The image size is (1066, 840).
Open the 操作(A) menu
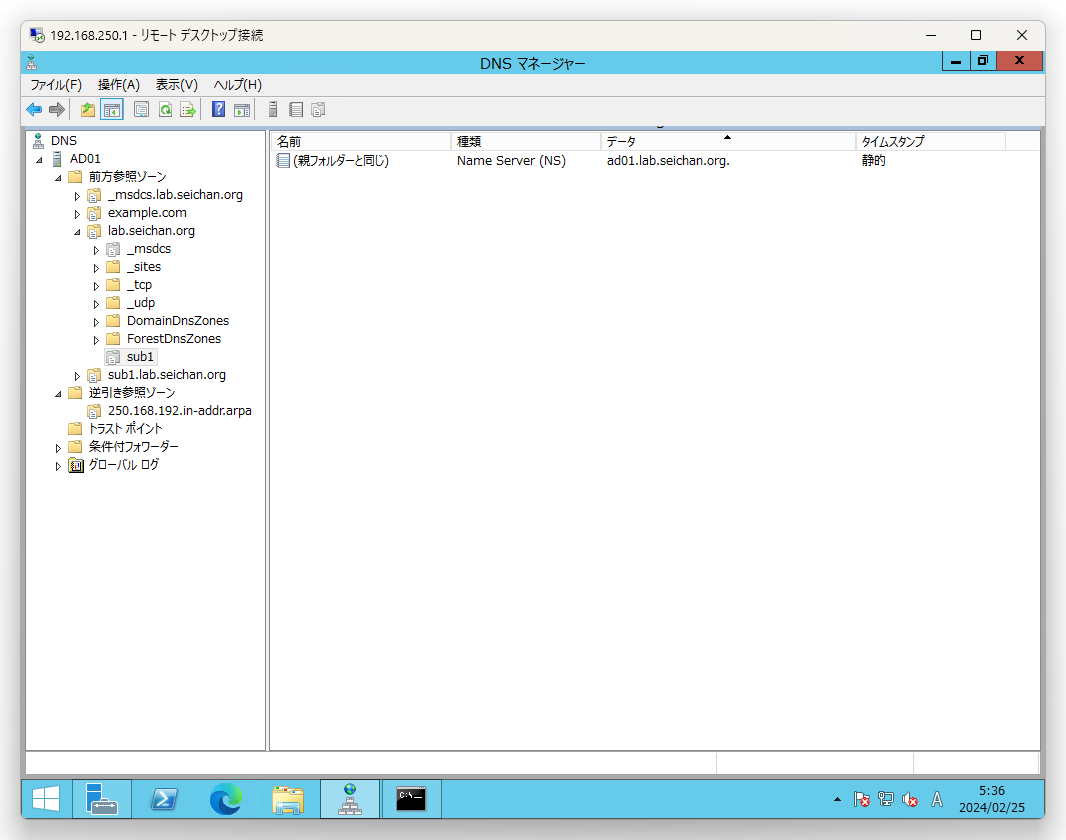[x=118, y=85]
